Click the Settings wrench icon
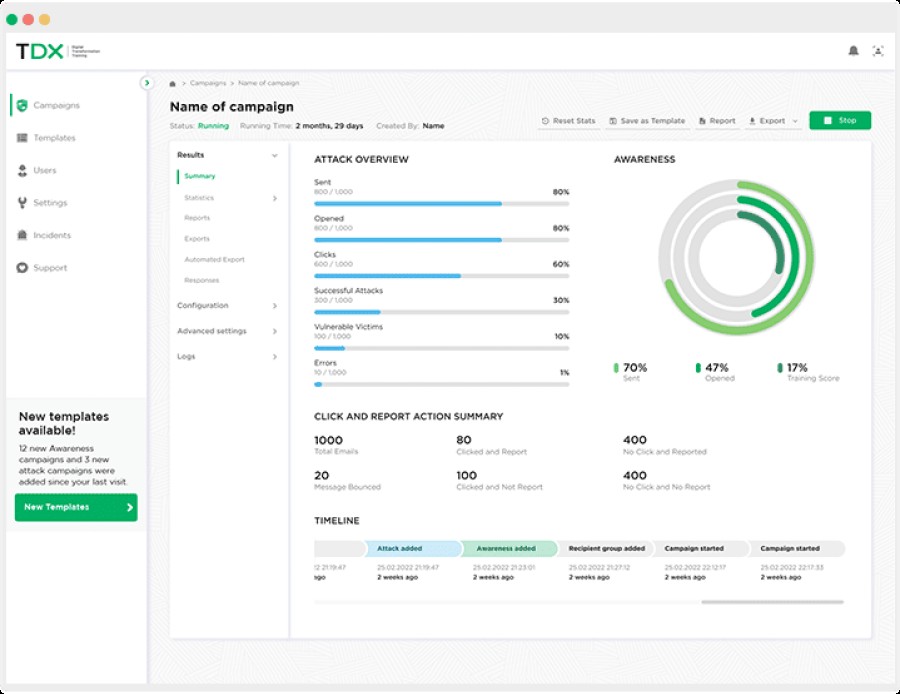The image size is (900, 694). point(22,203)
